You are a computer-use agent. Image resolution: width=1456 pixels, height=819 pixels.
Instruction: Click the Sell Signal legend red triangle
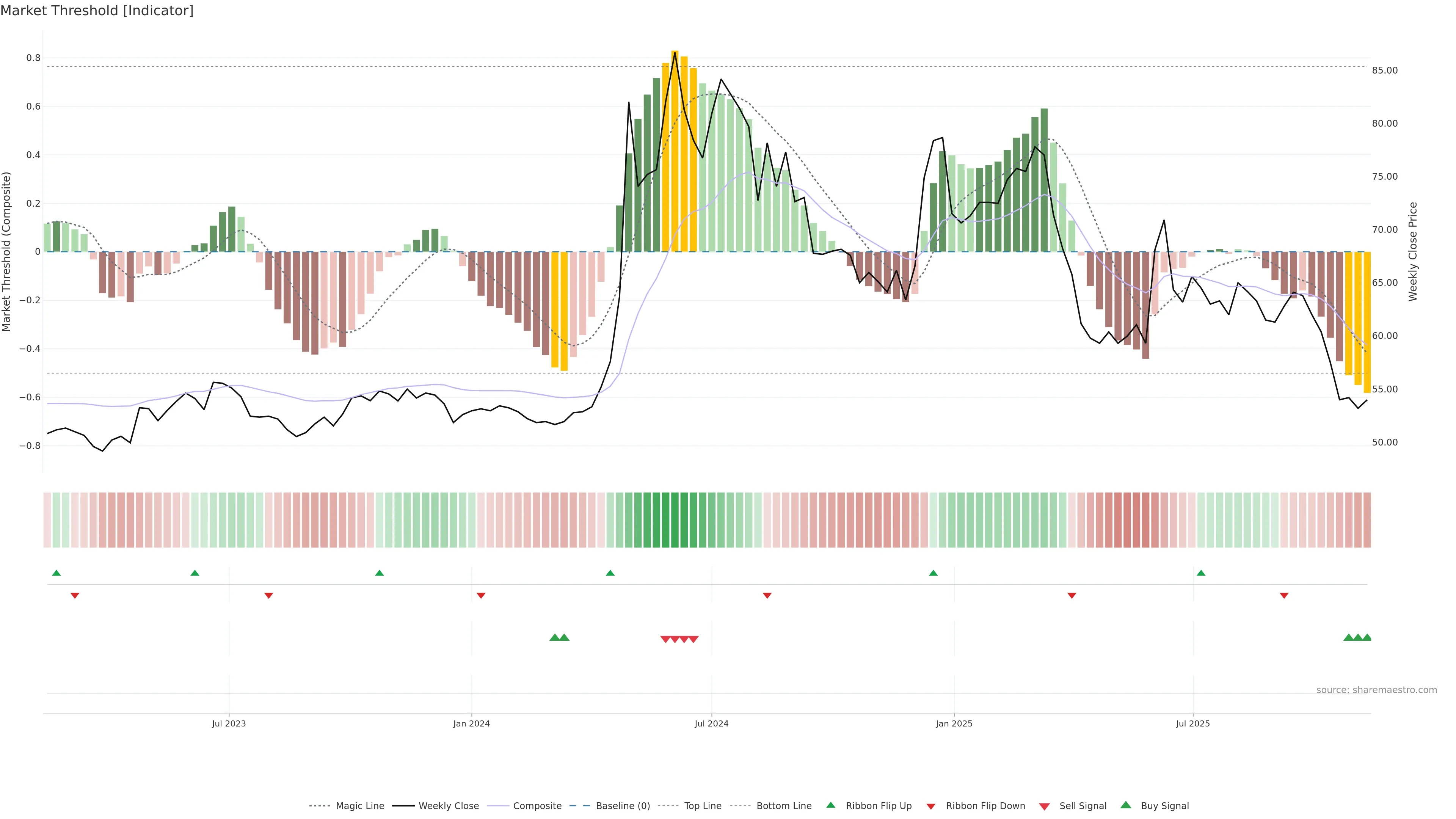click(x=1045, y=806)
